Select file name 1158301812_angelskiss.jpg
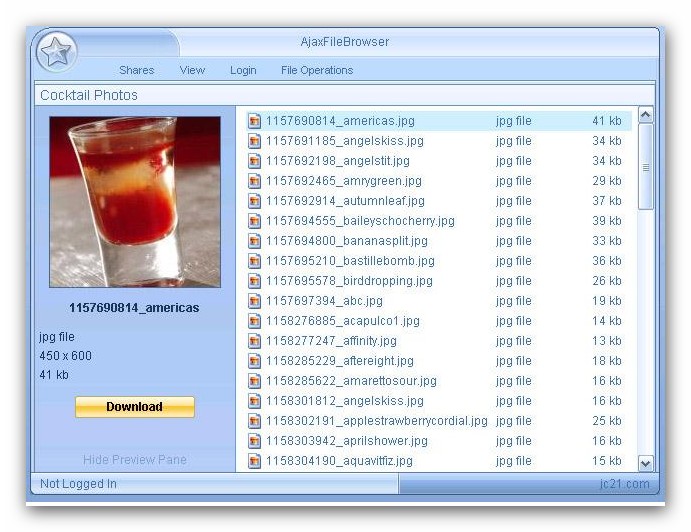The image size is (691, 532). pos(345,401)
